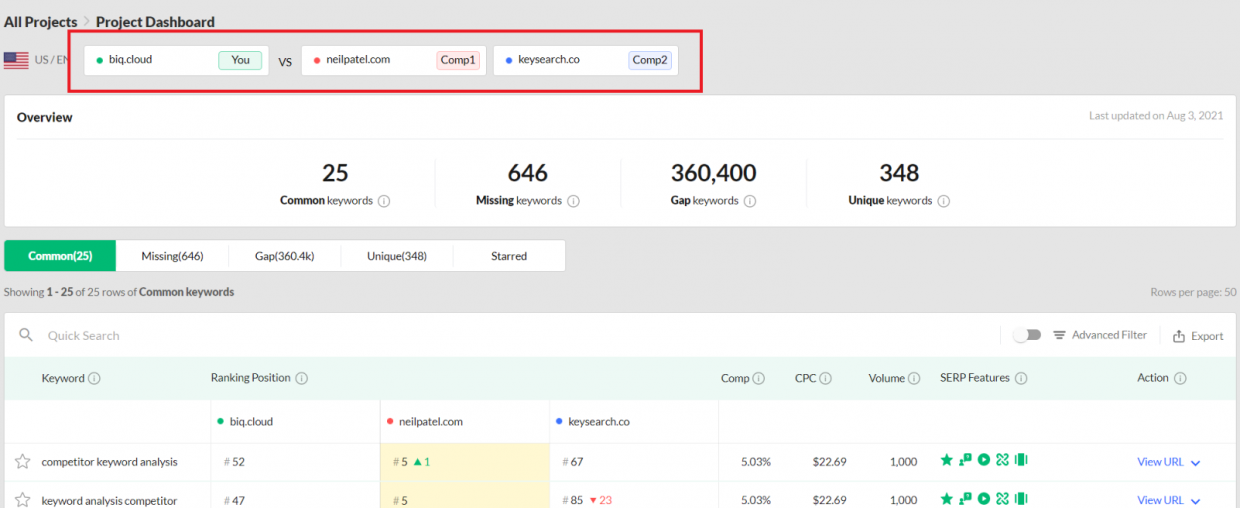1240x508 pixels.
Task: Click video SERP icon in 'keyword analysis competitor' row
Action: [984, 498]
